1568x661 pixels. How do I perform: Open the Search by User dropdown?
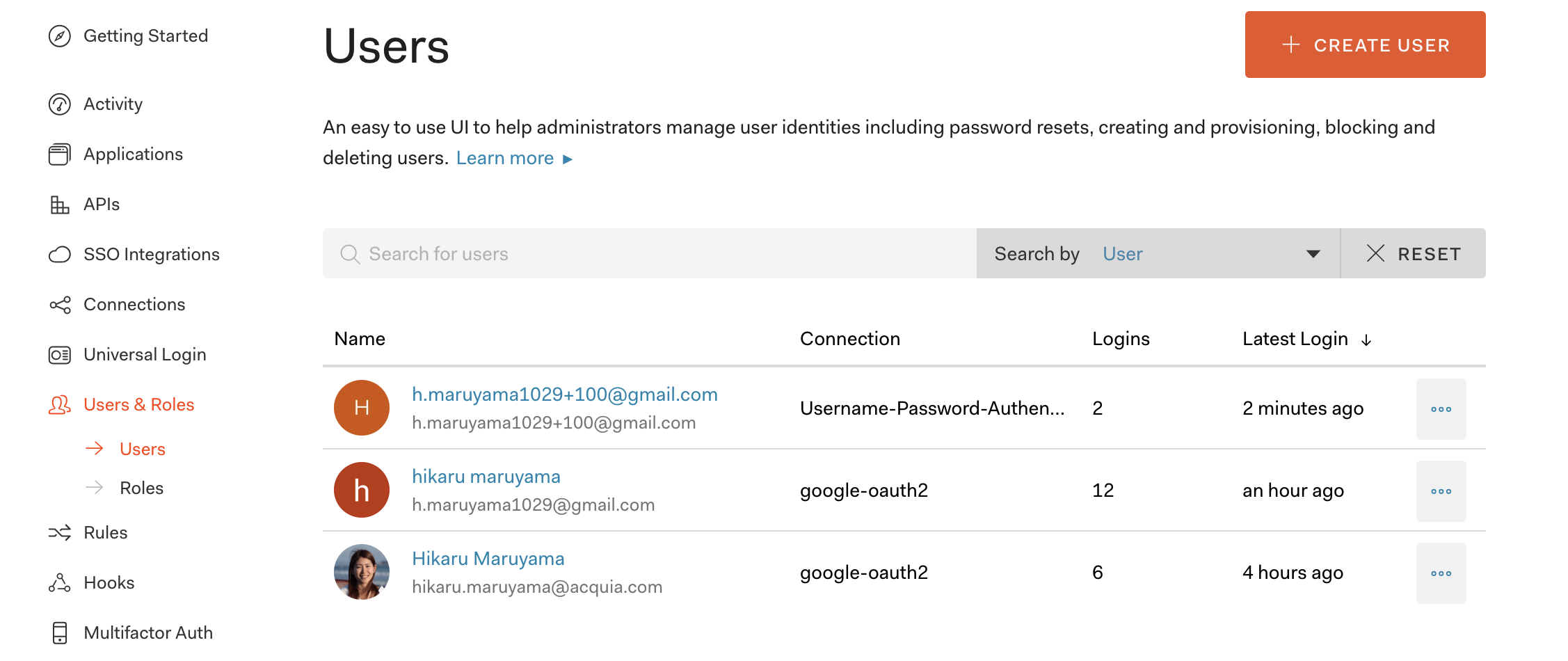[1158, 254]
